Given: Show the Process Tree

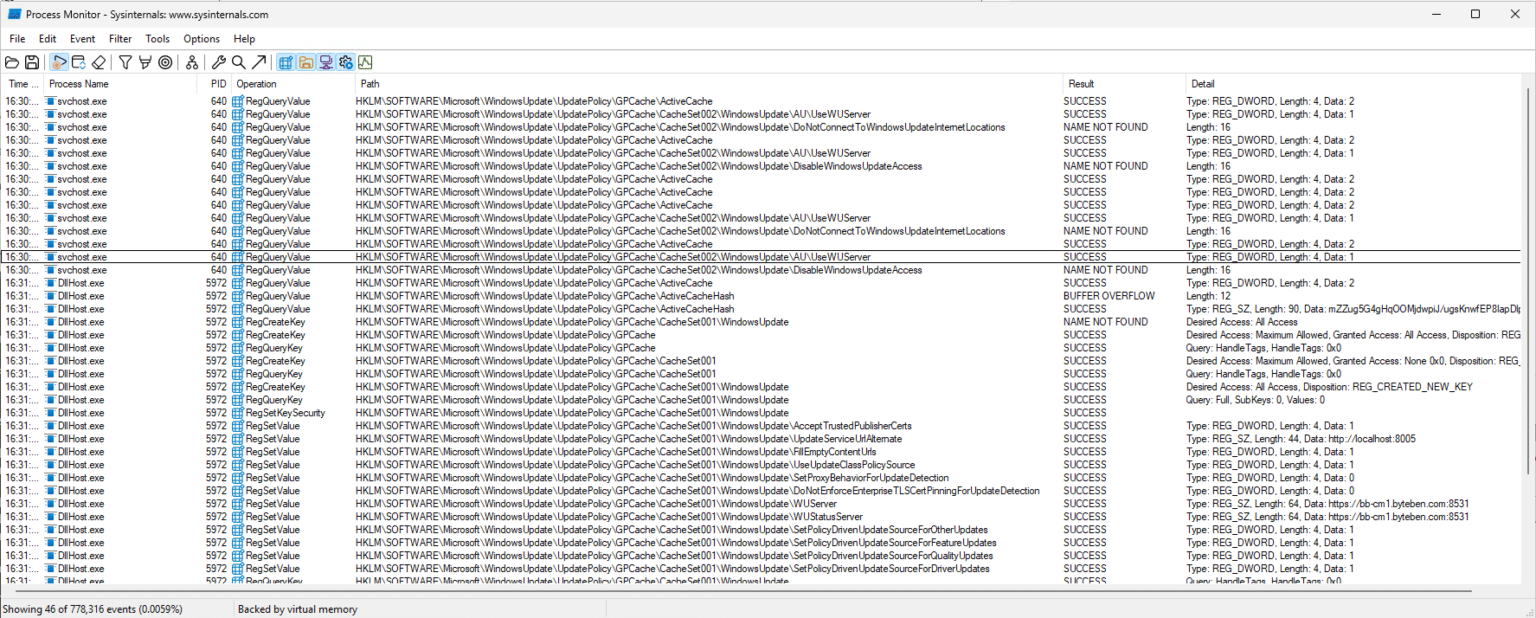Looking at the screenshot, I should point(193,62).
